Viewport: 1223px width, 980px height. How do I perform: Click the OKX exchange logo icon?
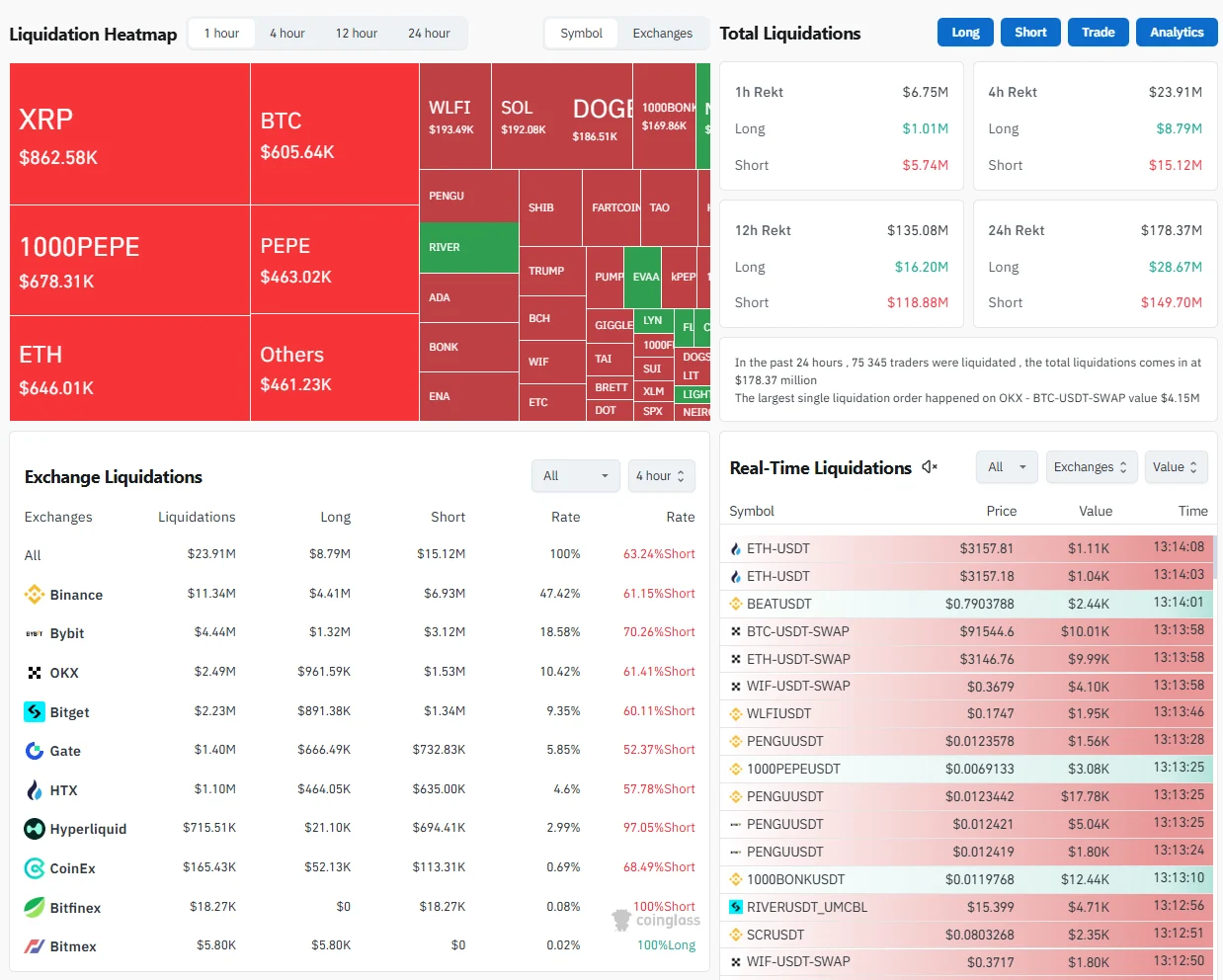pyautogui.click(x=35, y=673)
